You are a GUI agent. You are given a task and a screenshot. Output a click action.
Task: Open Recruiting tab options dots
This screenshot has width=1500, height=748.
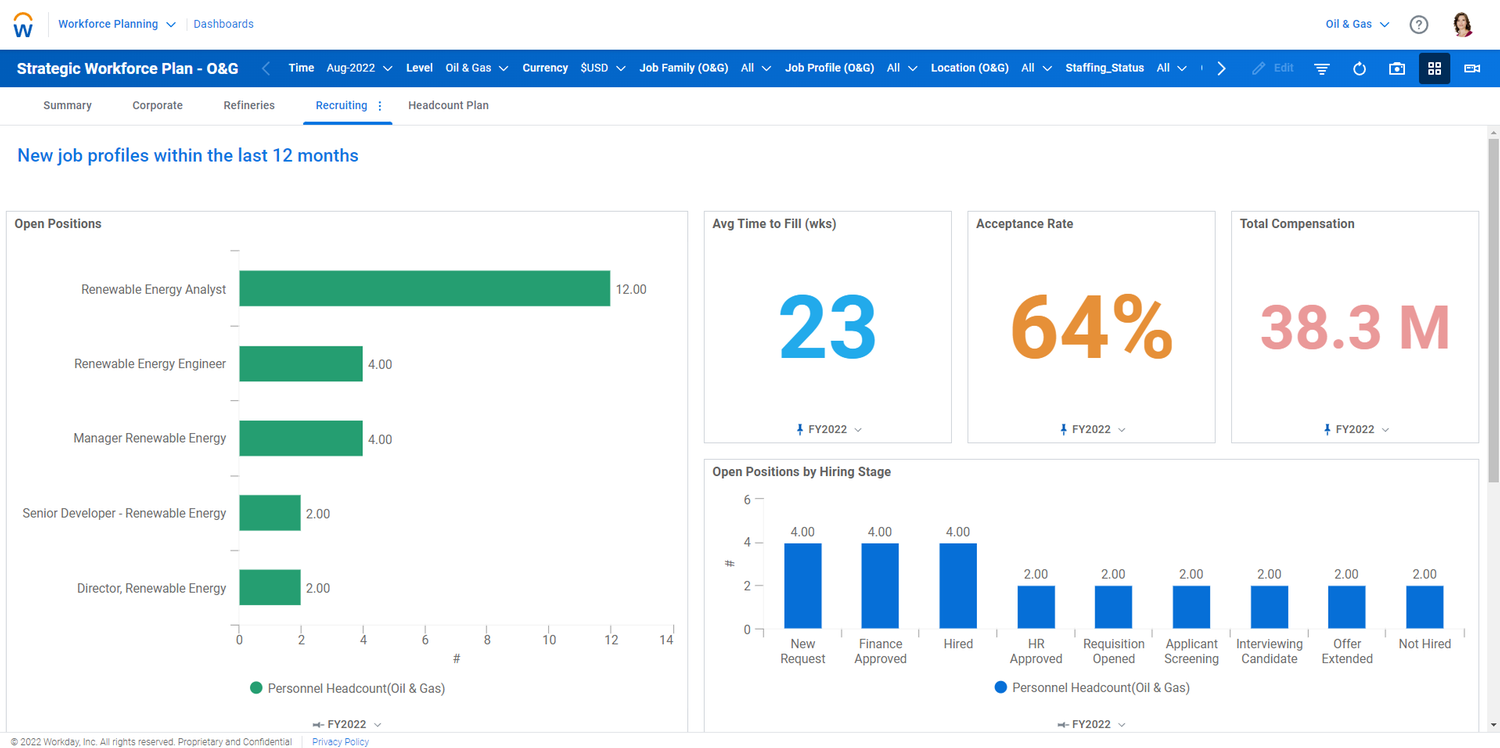(x=380, y=105)
